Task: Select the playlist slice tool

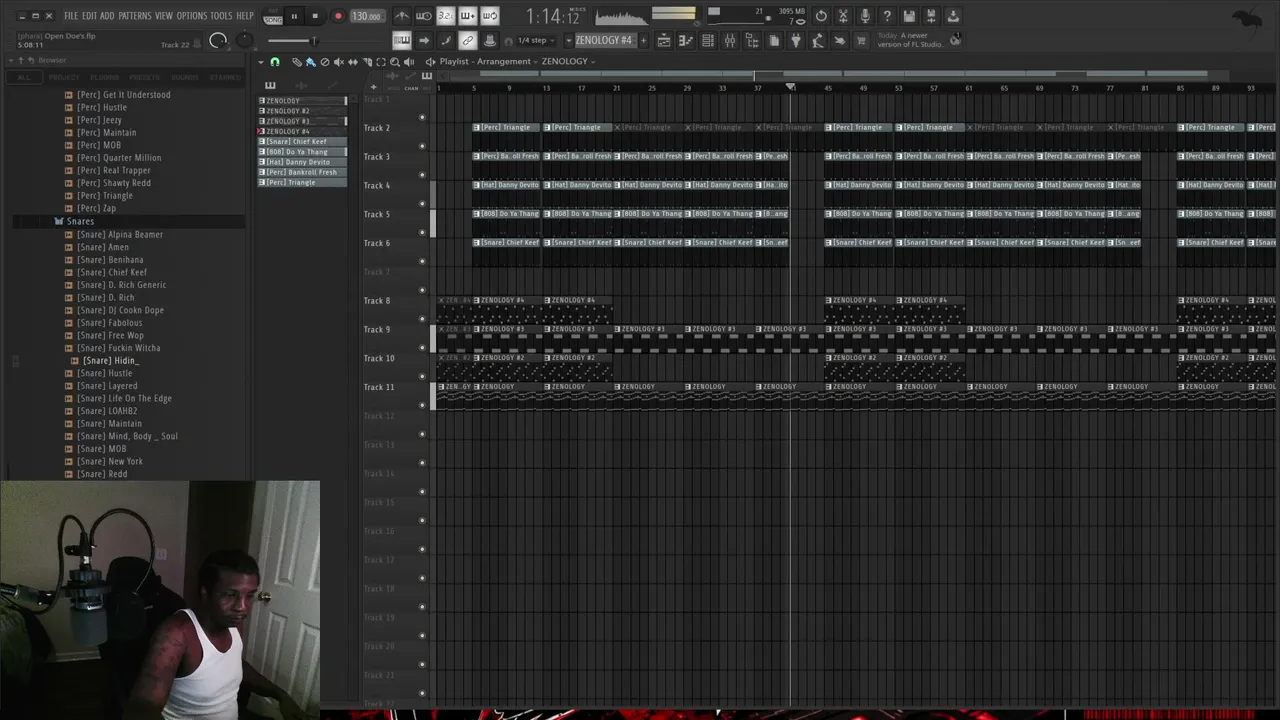Action: point(367,62)
